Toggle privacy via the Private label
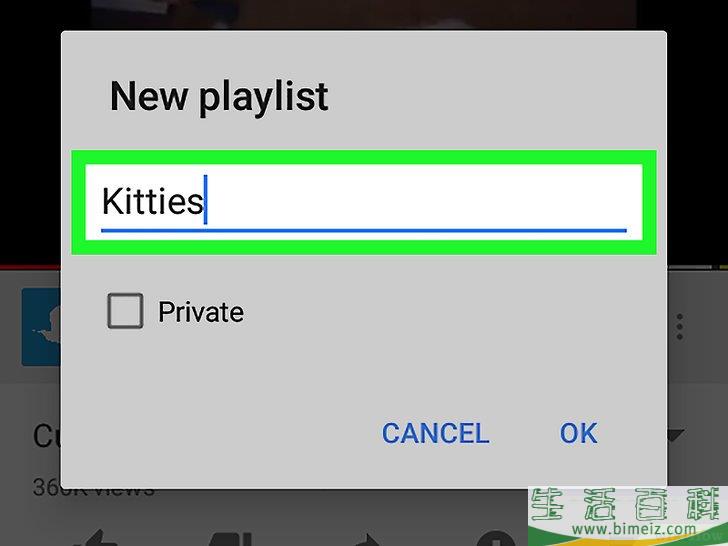Viewport: 728px width, 546px height. [201, 312]
